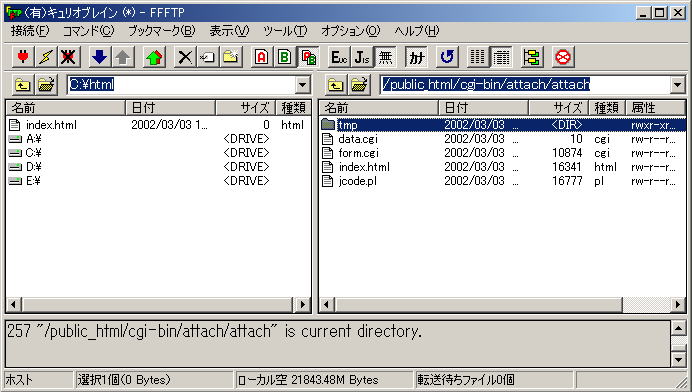
Task: Open the コマンド(C) menu
Action: (88, 31)
